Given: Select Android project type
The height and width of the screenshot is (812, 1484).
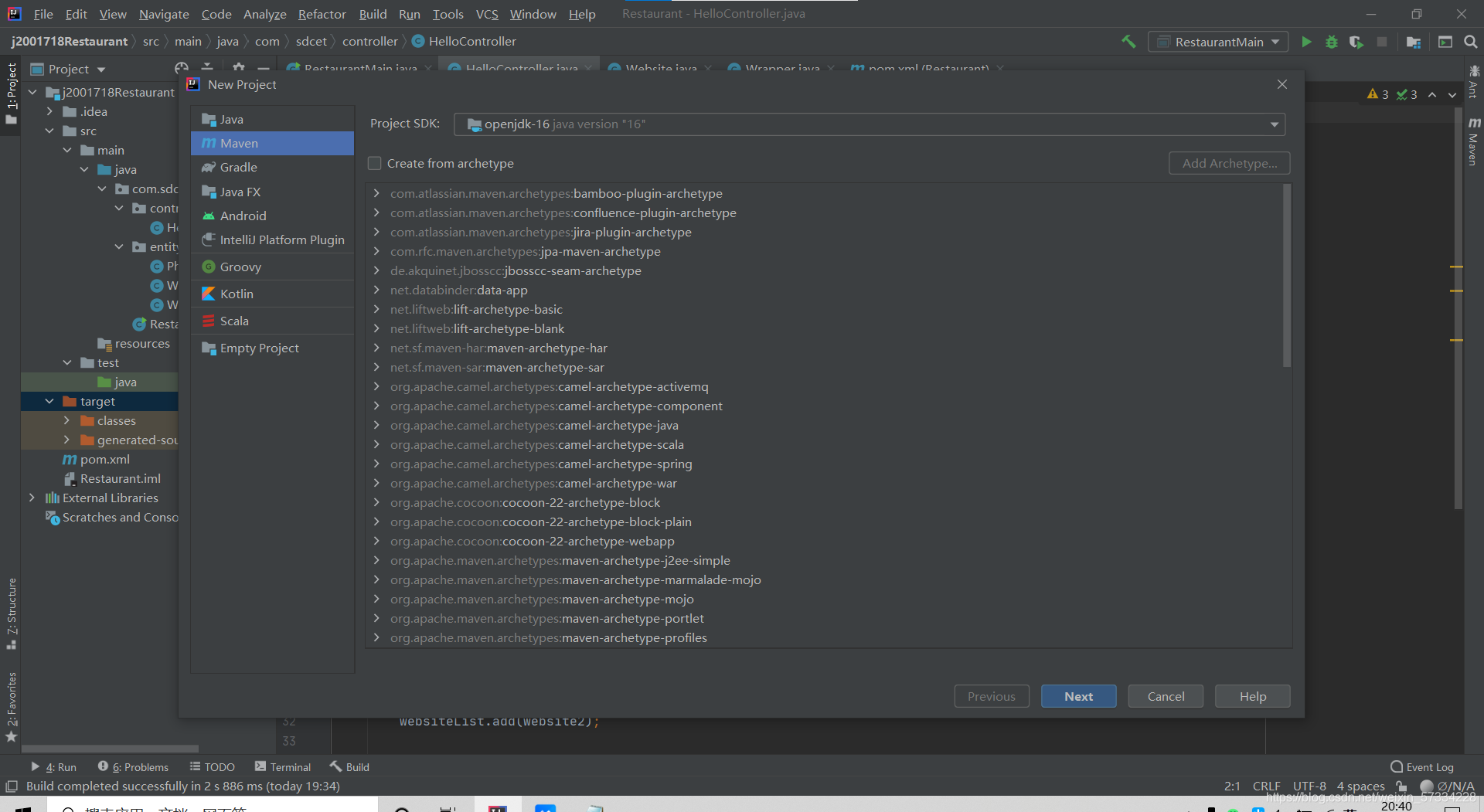Looking at the screenshot, I should click(272, 216).
